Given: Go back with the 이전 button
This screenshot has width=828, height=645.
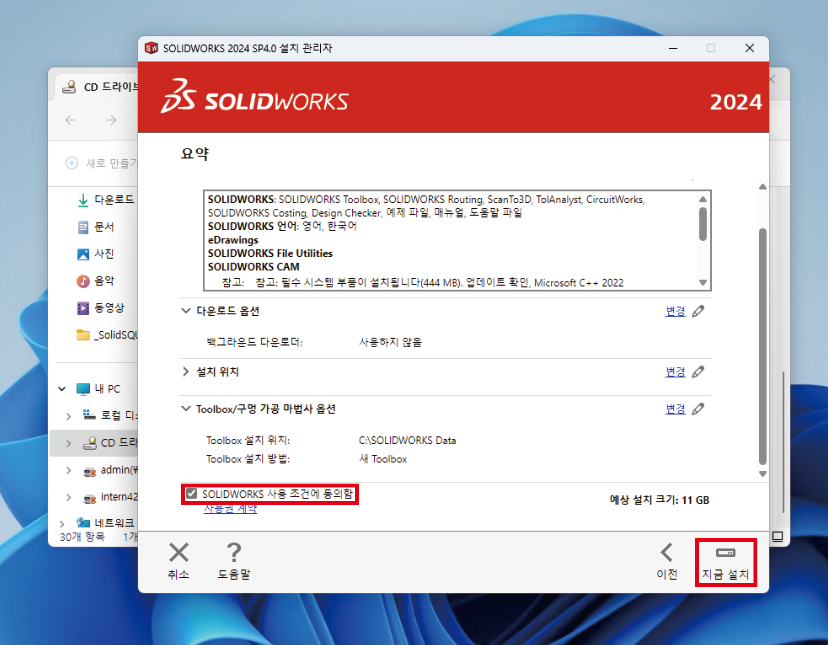Looking at the screenshot, I should point(666,562).
